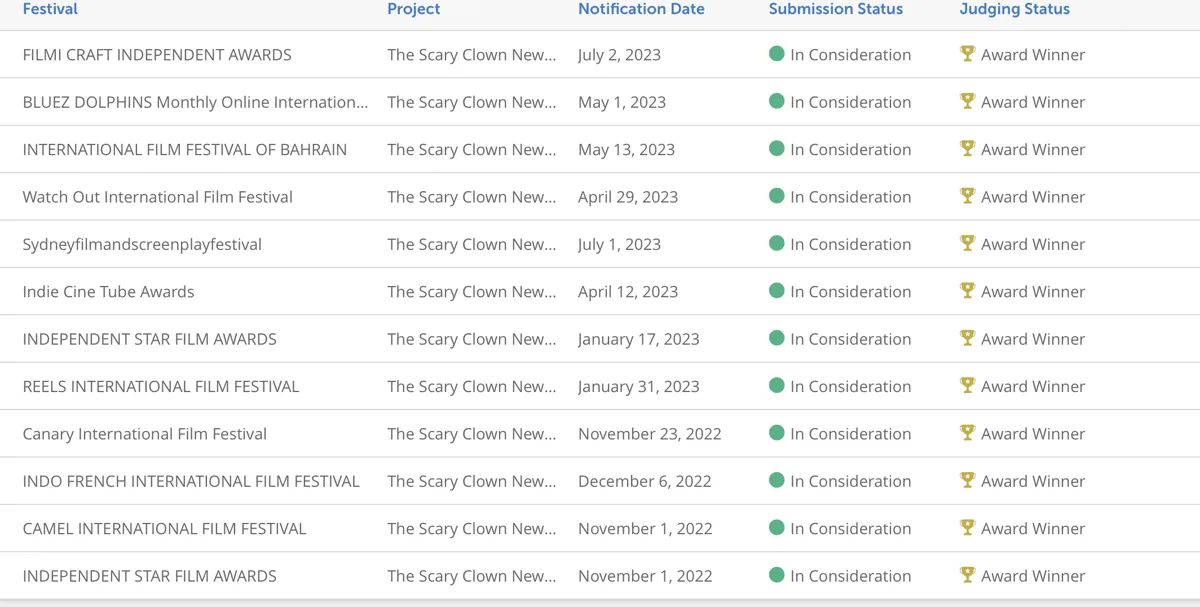
Task: Select the CAMEL INTERNATIONAL FILM FESTIVAL trophy icon
Action: (967, 526)
